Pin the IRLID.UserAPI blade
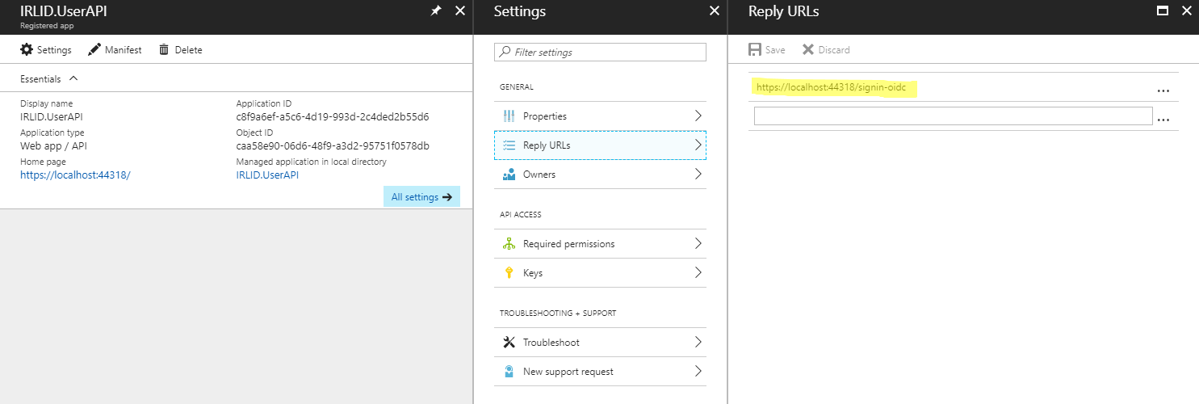Viewport: 1199px width, 404px height. coord(436,11)
